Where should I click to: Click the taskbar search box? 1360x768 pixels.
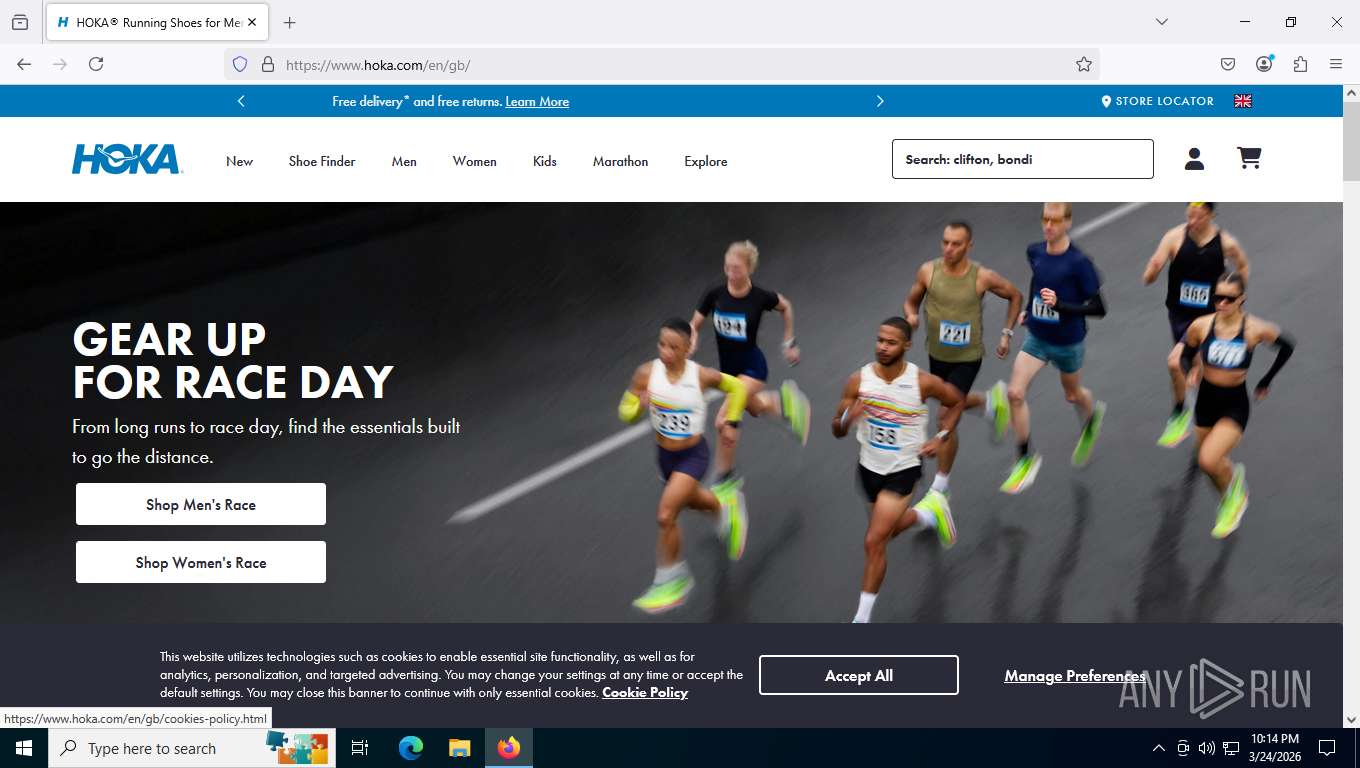click(x=190, y=748)
